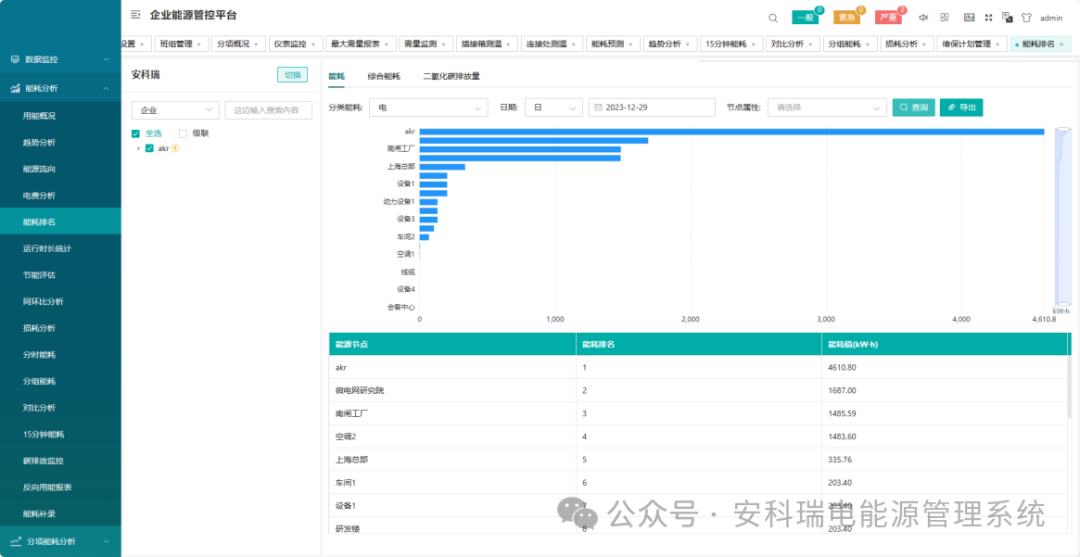The height and width of the screenshot is (557, 1080).
Task: Close the 班组管理 tab
Action: 199,44
